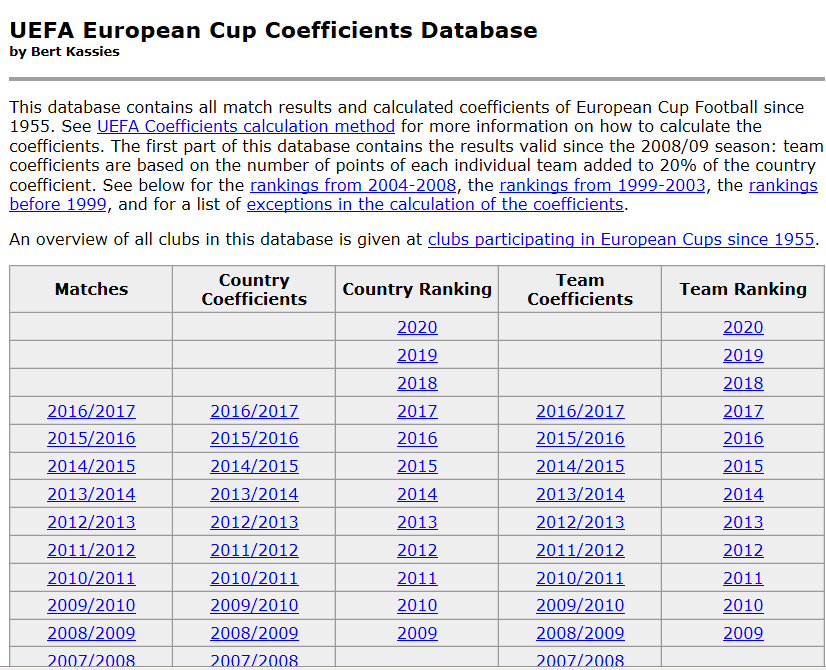Open Team Ranking 2017
Viewport: 826px width, 670px height.
pos(743,411)
